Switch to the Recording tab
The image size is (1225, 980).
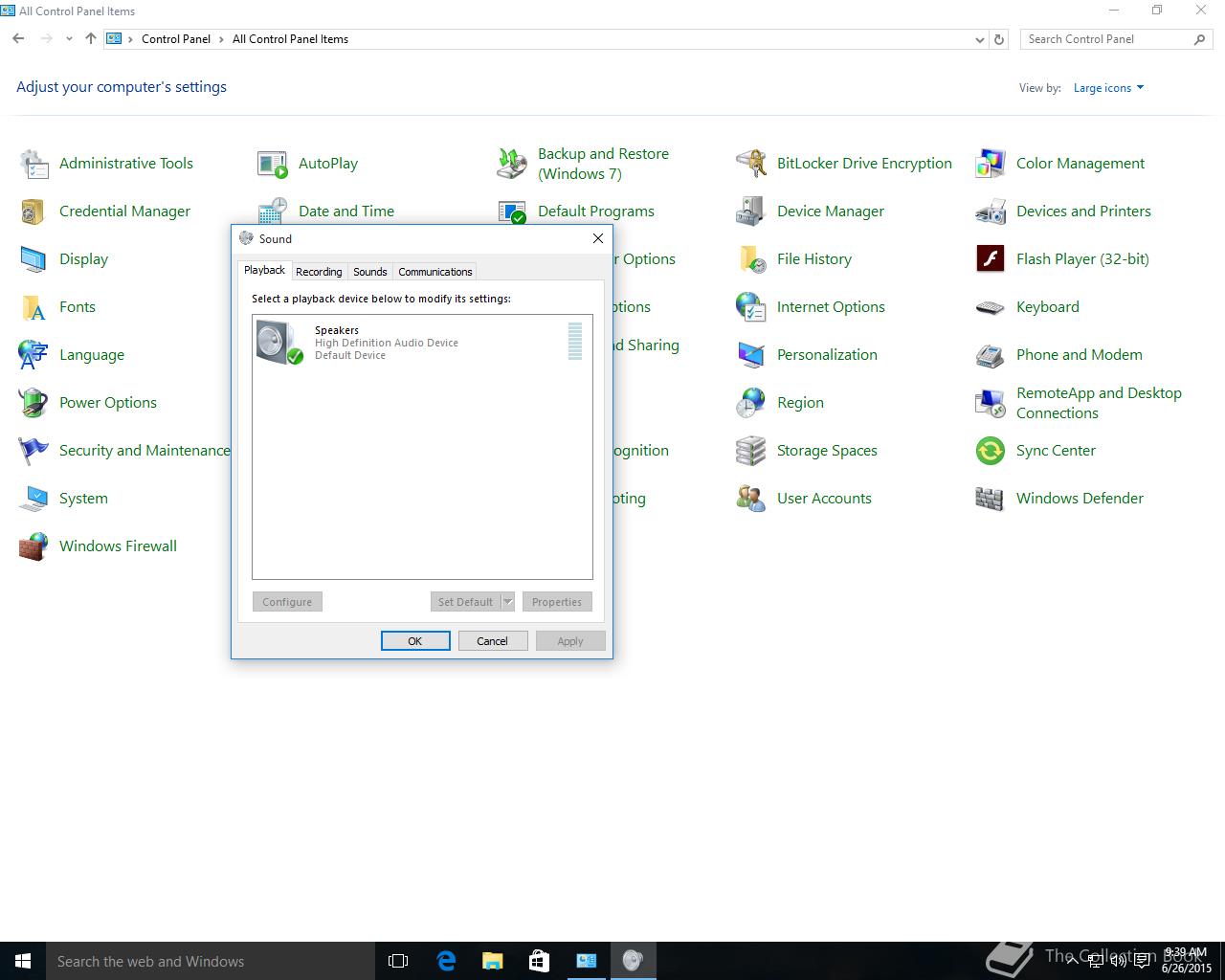[x=319, y=272]
